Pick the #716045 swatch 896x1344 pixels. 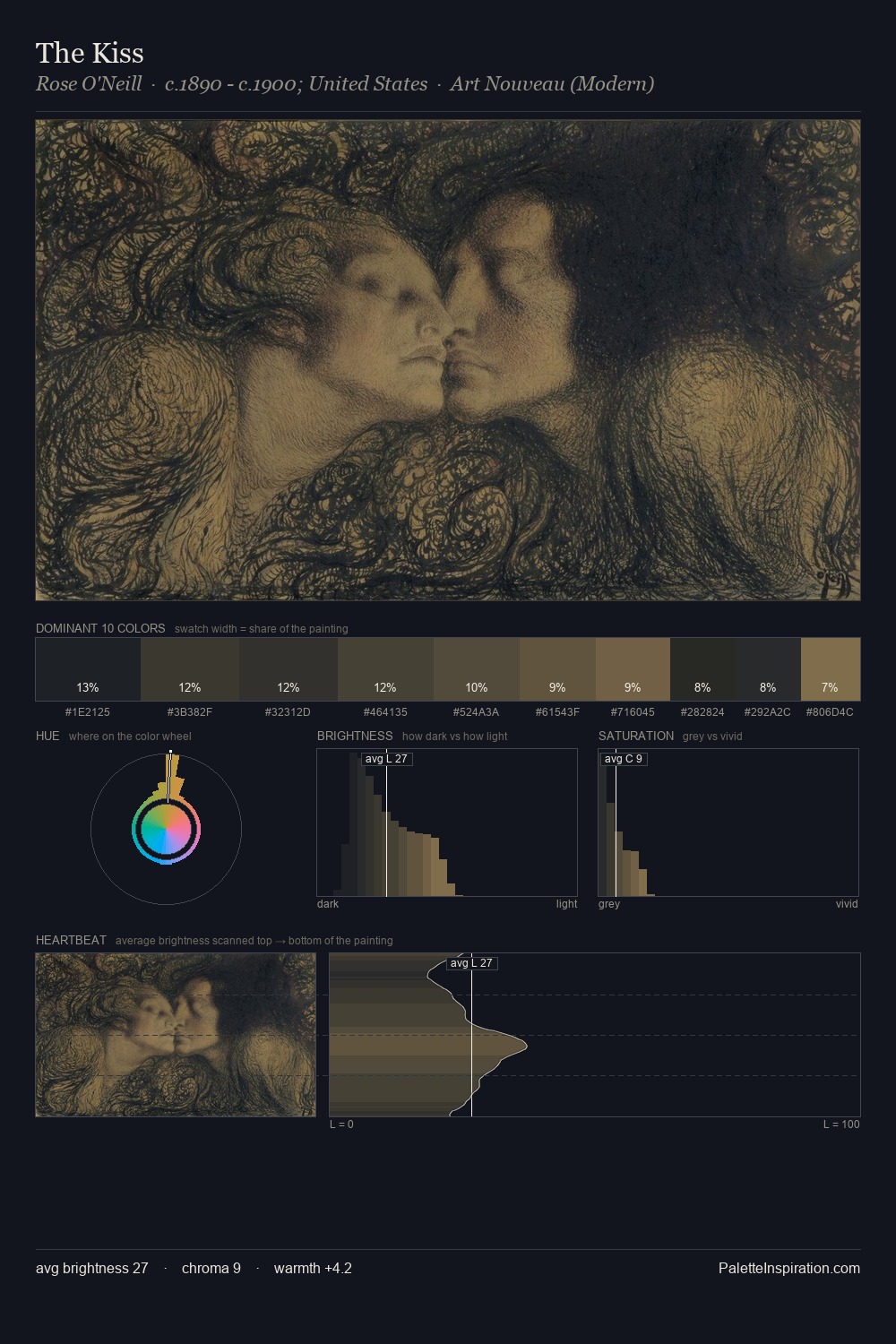[x=633, y=668]
